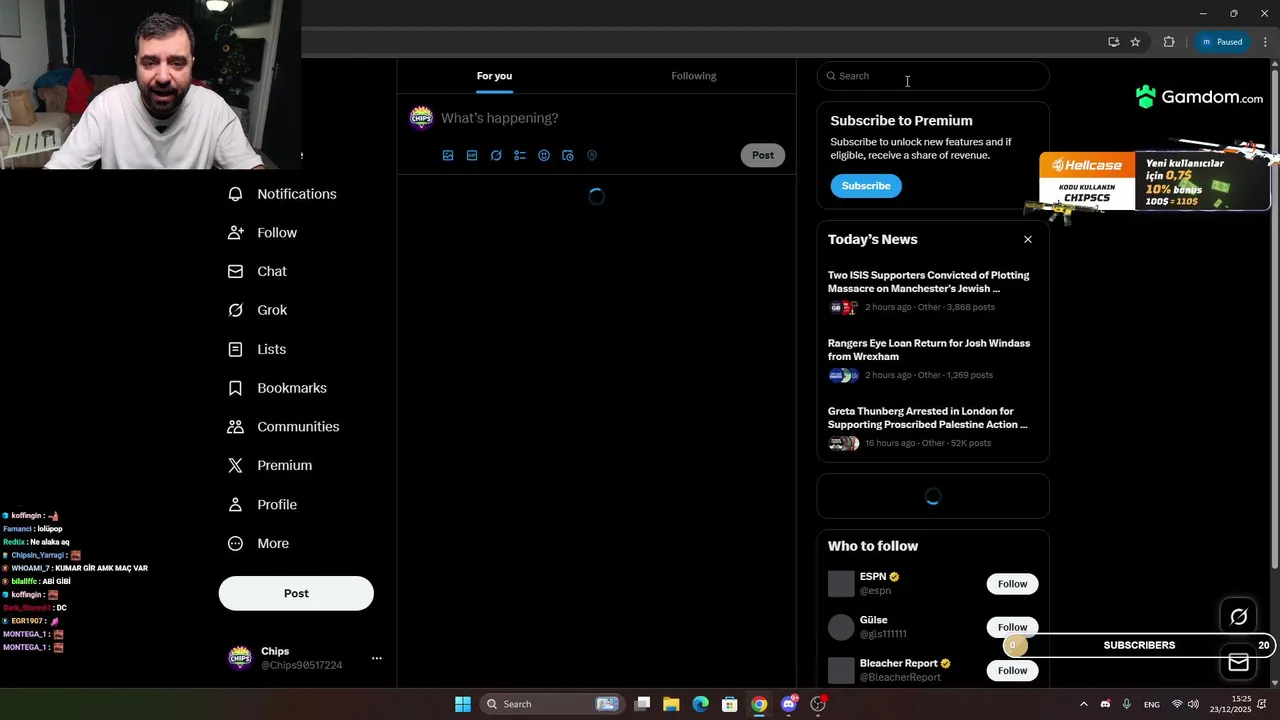Open the ENG language switcher
This screenshot has height=720, width=1280.
click(1152, 704)
